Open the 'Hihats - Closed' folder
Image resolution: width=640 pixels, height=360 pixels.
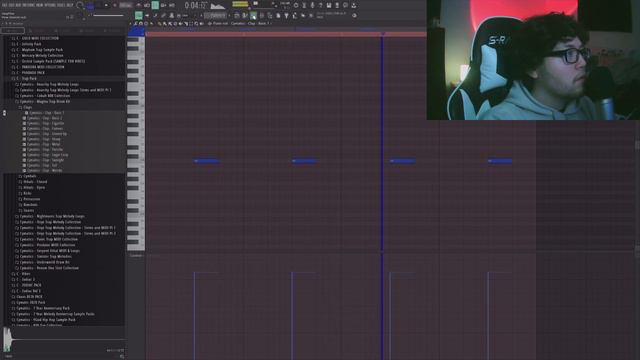pos(35,182)
